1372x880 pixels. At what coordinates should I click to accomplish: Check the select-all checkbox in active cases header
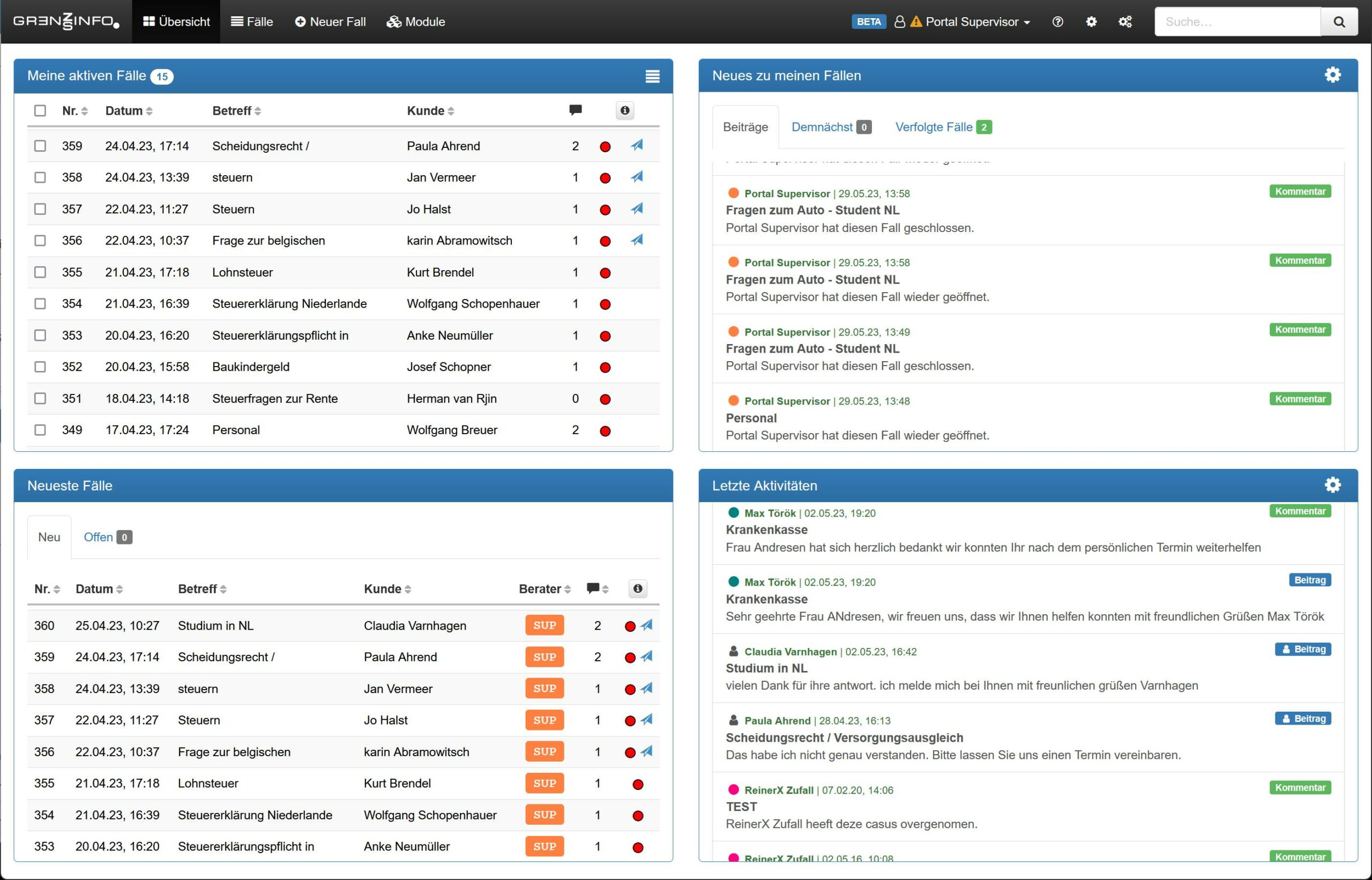click(40, 110)
